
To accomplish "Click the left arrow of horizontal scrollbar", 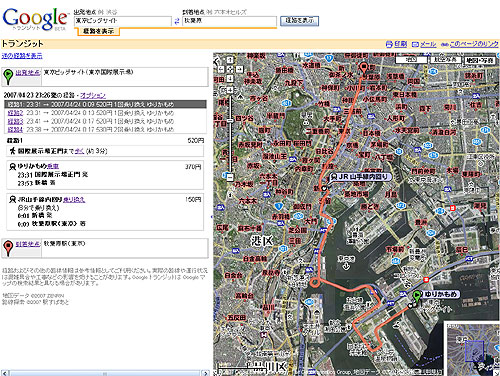I will point(4,373).
